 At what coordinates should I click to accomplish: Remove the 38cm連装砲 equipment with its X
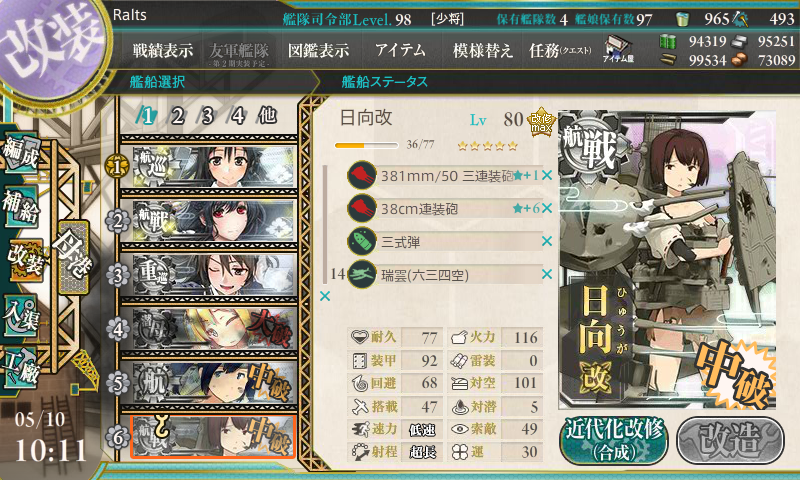click(547, 208)
